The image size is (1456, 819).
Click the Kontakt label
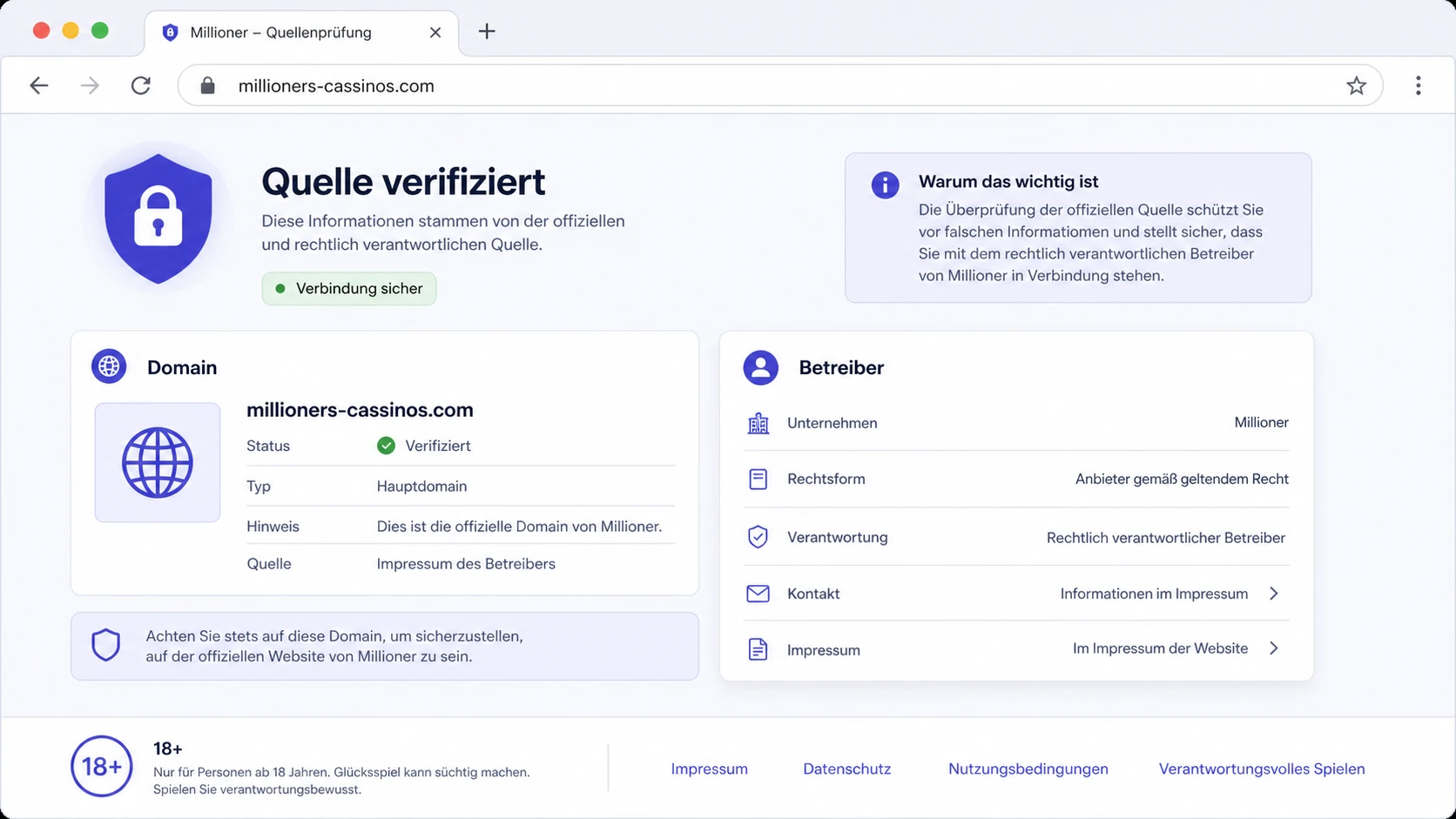813,594
